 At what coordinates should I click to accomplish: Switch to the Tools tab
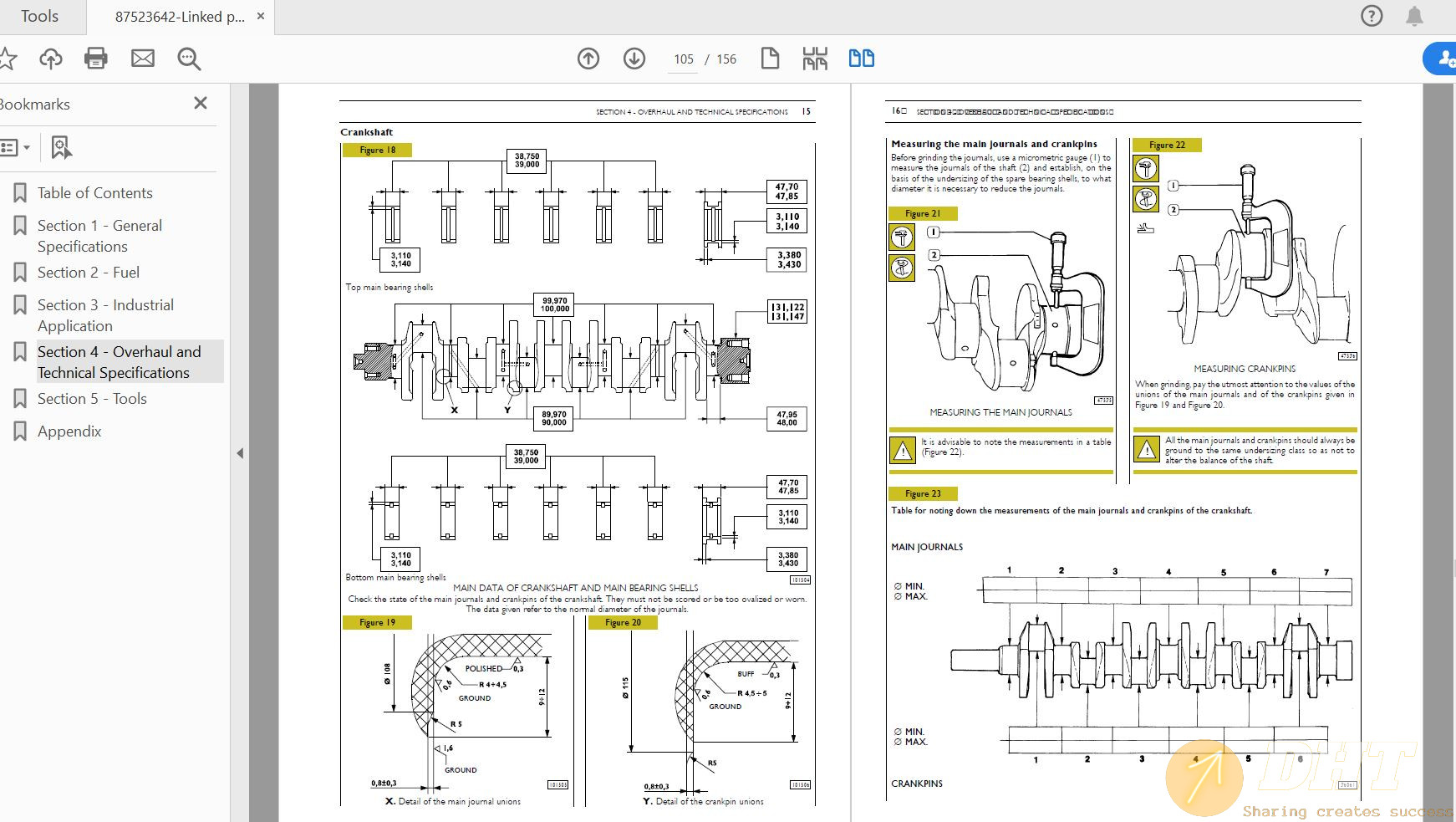point(39,17)
